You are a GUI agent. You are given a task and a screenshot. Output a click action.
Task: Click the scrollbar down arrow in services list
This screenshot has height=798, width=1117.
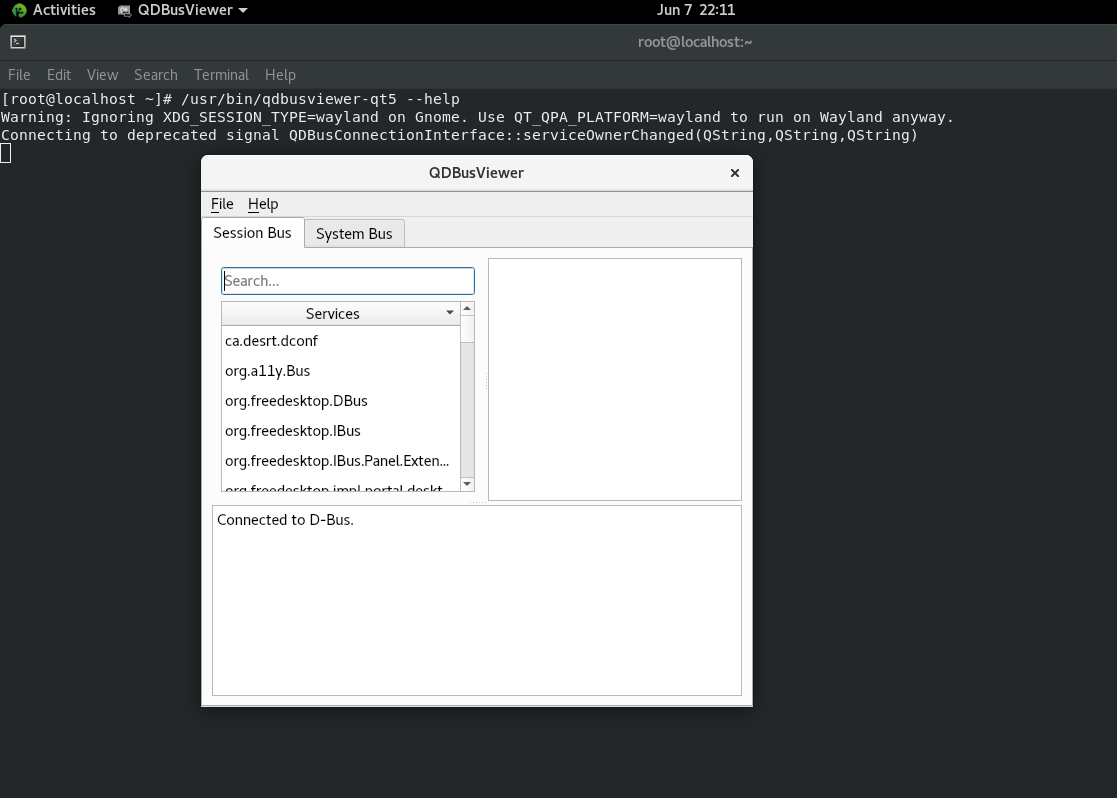tap(467, 484)
